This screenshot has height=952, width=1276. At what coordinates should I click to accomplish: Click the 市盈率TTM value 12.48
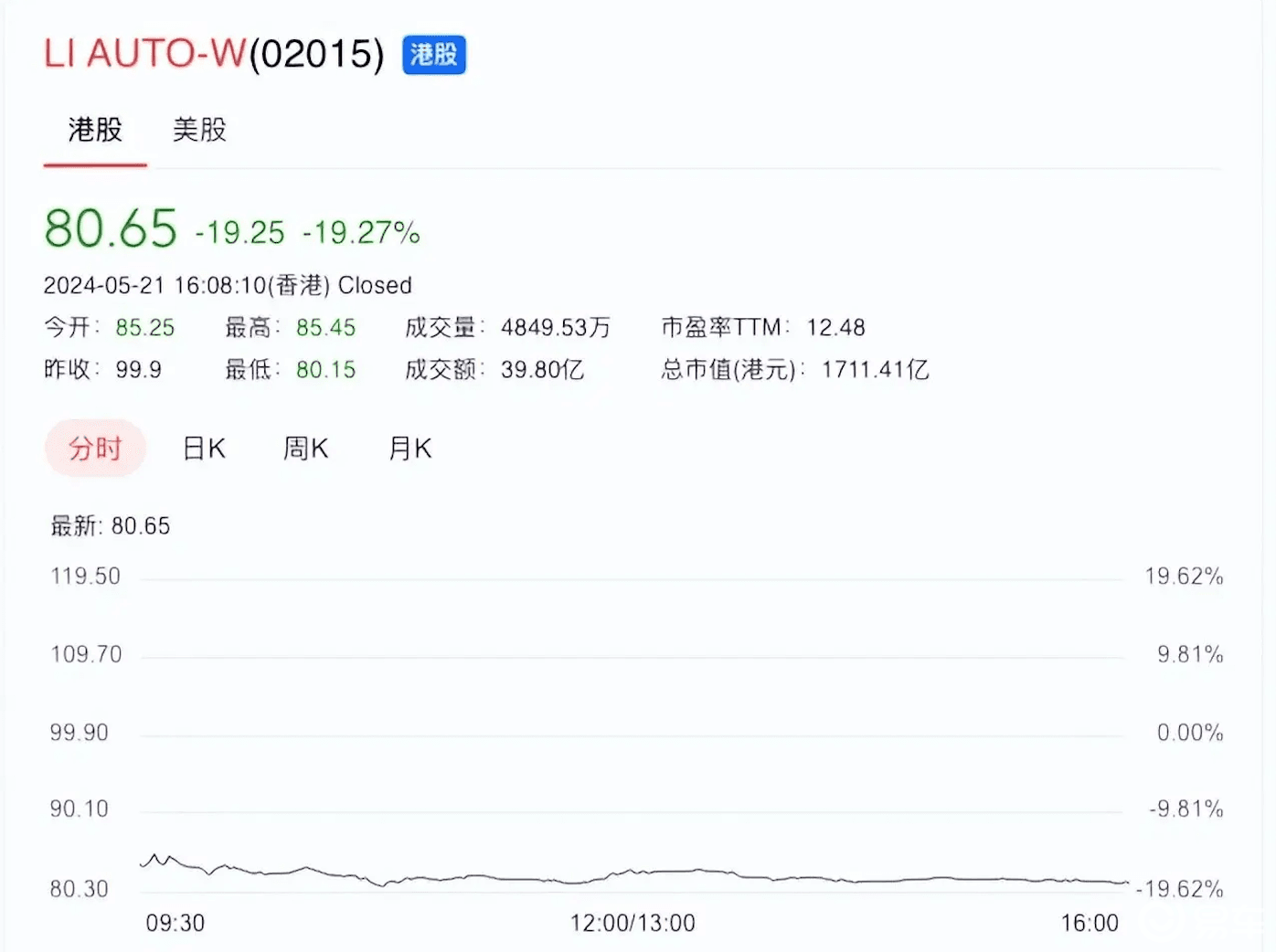[835, 327]
